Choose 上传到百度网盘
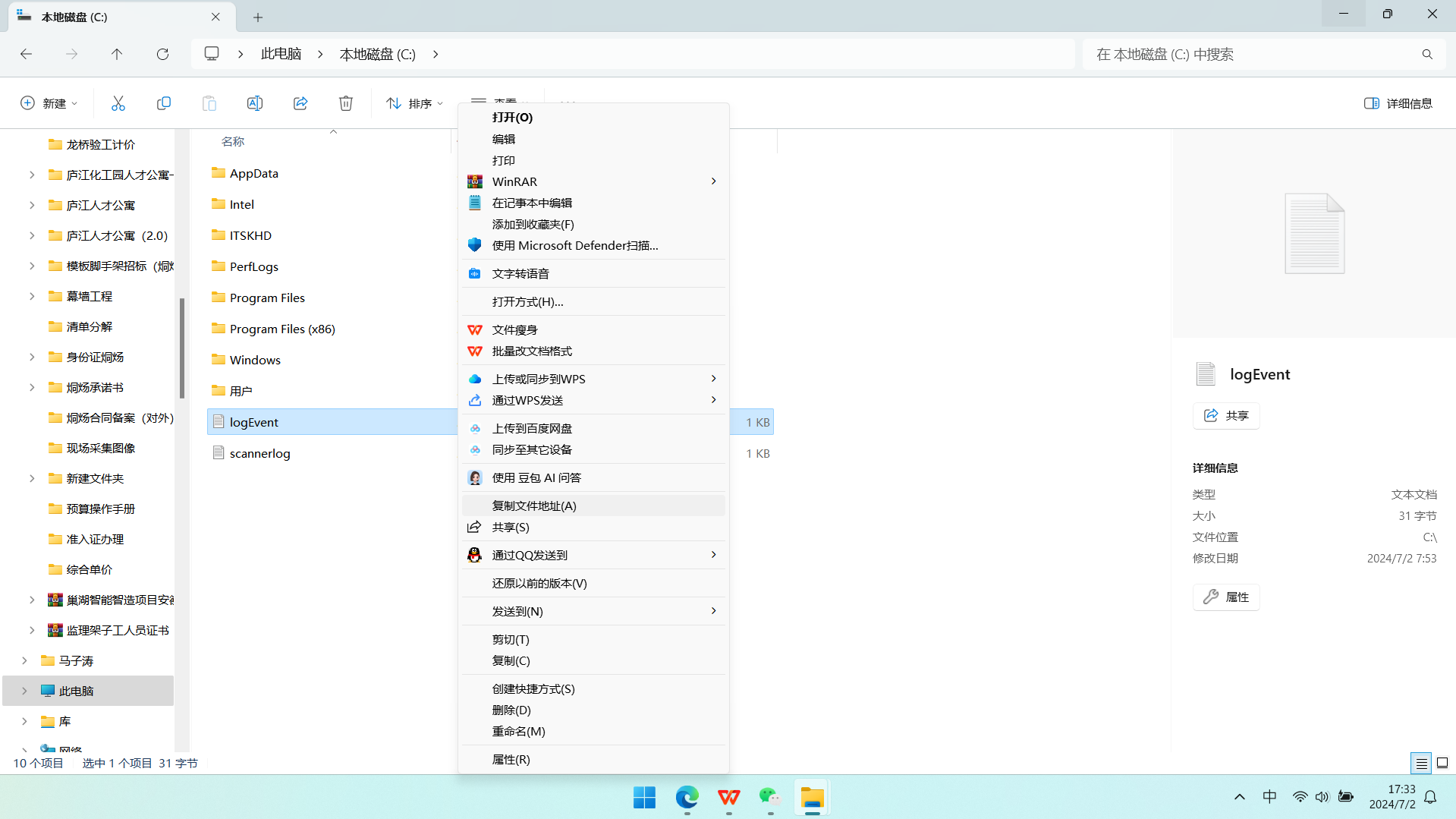Screen dimensions: 1456x819 tap(593, 428)
